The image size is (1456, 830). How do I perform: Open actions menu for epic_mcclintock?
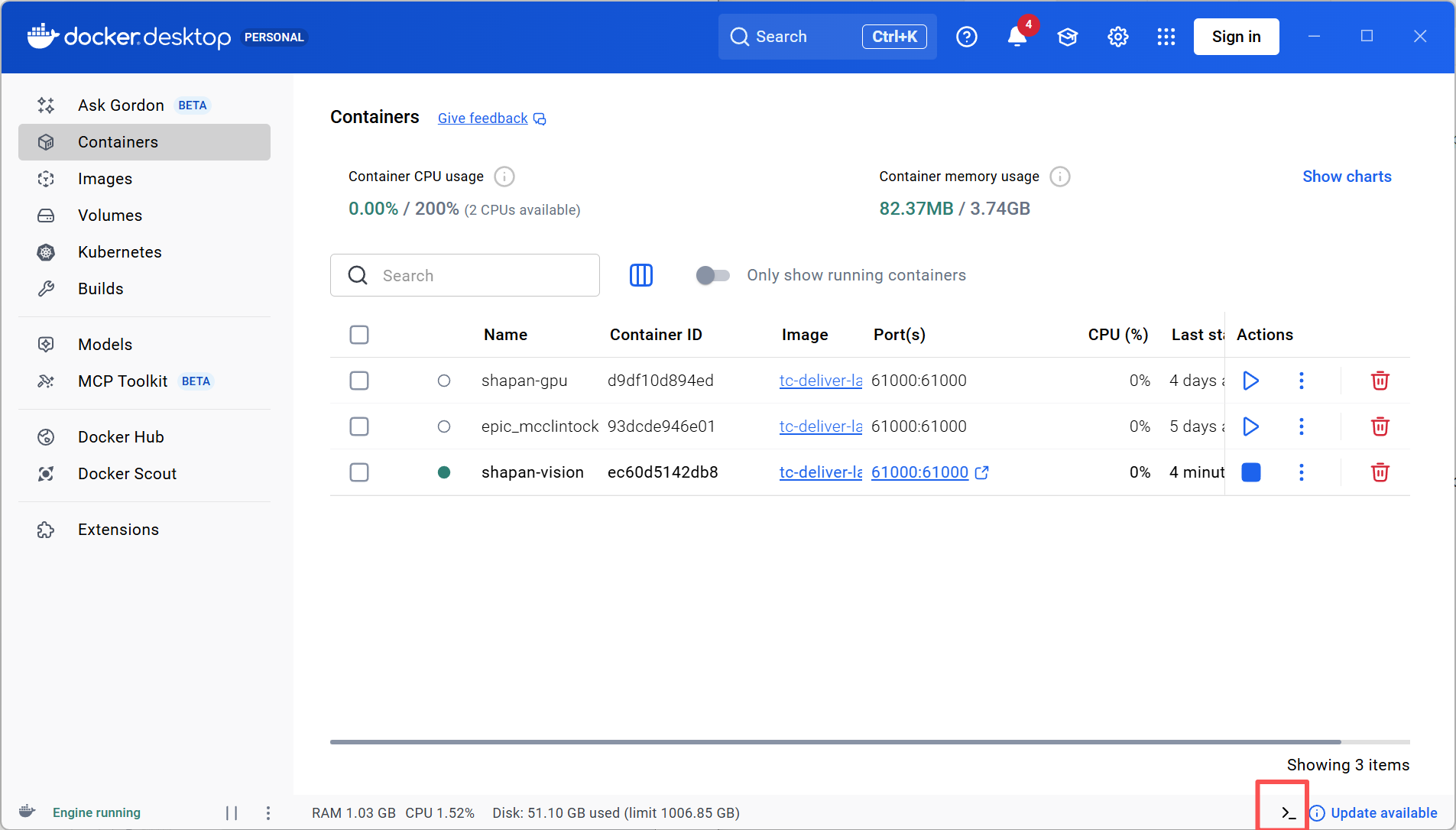[1302, 426]
